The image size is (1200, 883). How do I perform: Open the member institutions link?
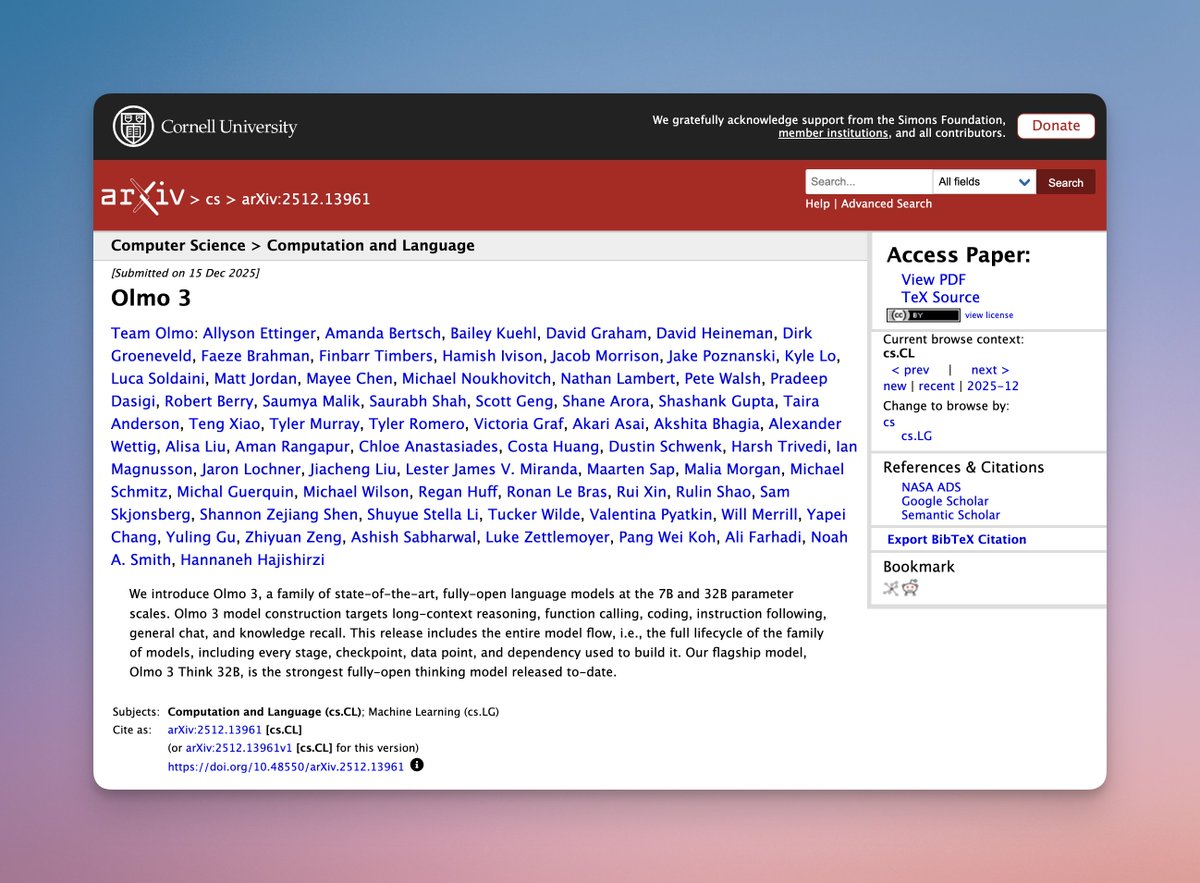click(833, 133)
